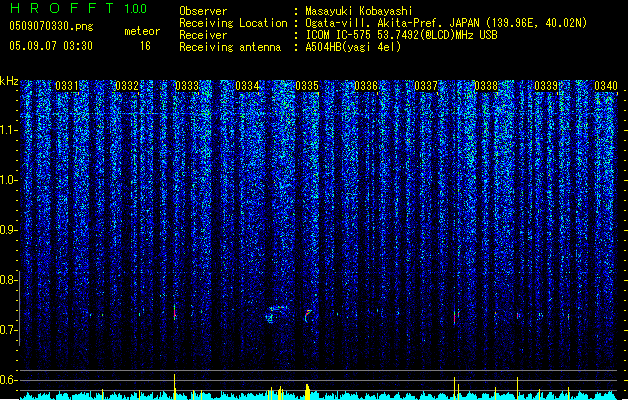Screen dimensions: 629x400
Task: Click the 0331 time marker
Action: coord(67,86)
